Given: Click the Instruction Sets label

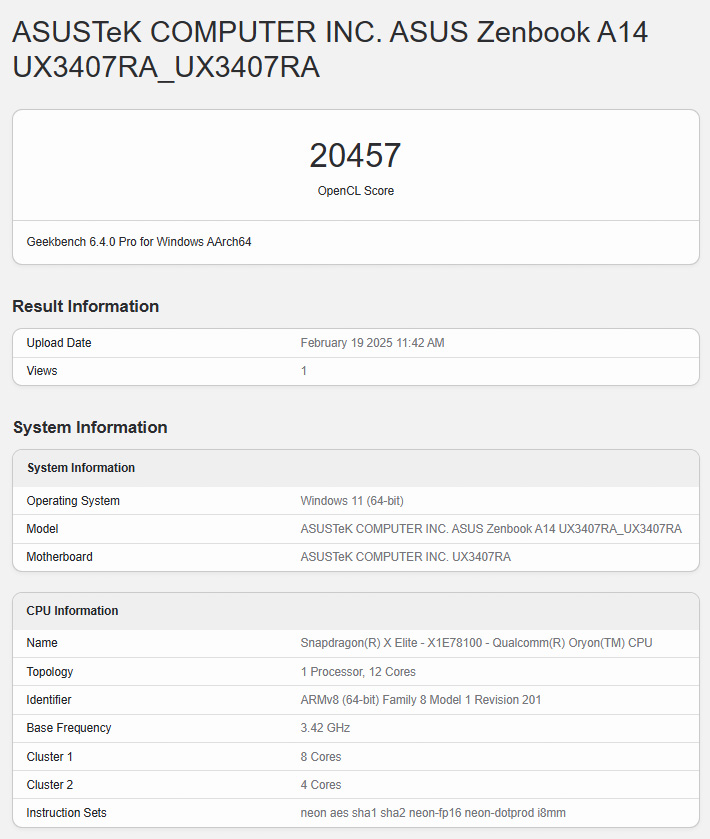Looking at the screenshot, I should click(x=66, y=813).
